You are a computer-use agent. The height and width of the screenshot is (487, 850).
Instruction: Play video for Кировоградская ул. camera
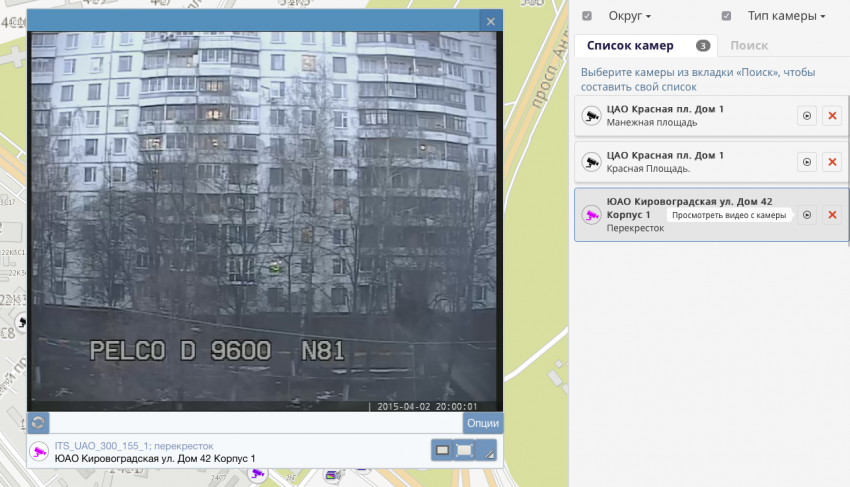(807, 215)
